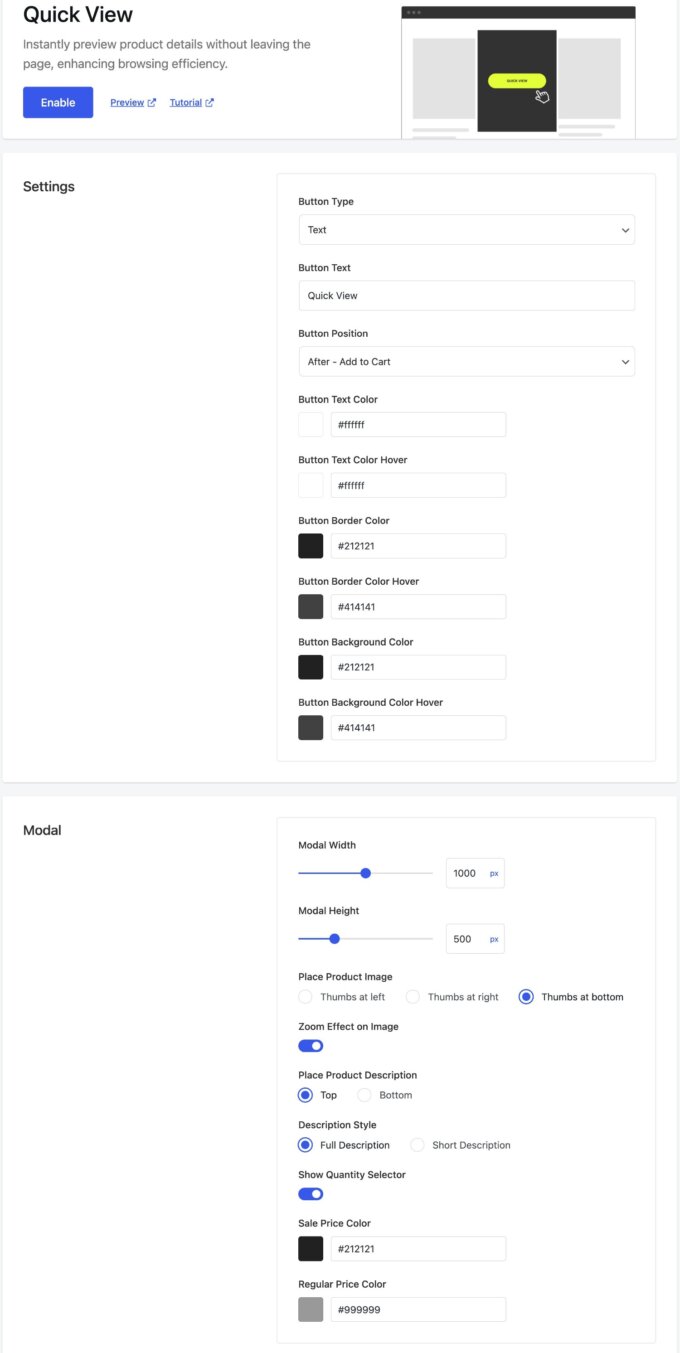Viewport: 680px width, 1353px height.
Task: Click the Modal section title
Action: (42, 830)
